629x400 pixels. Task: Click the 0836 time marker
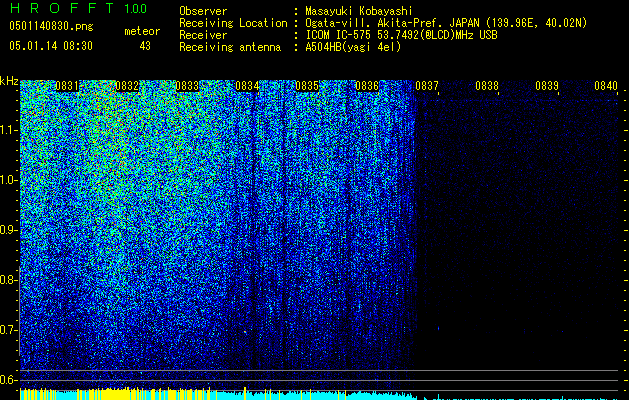[367, 86]
